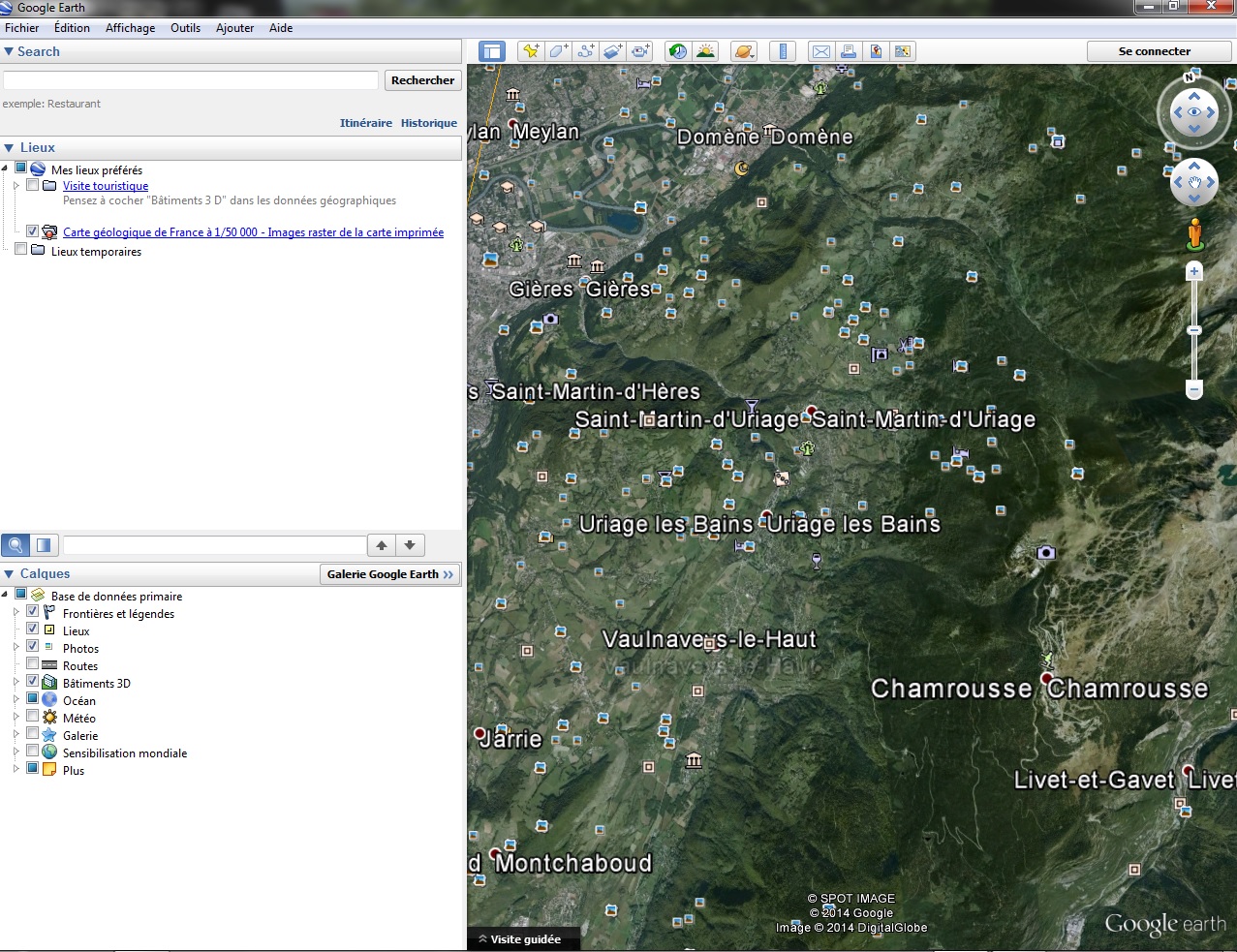
Task: Click the move left arrow on hand joystick
Action: 1178,182
